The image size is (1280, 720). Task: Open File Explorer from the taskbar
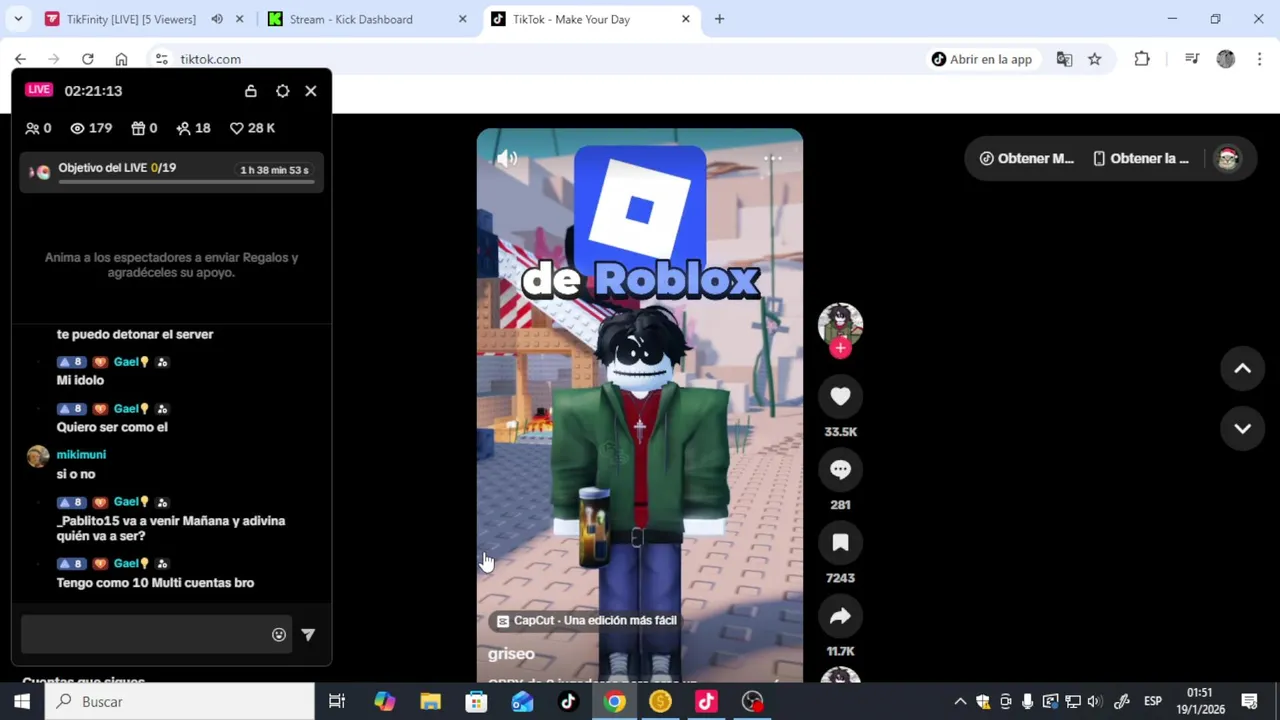click(430, 701)
